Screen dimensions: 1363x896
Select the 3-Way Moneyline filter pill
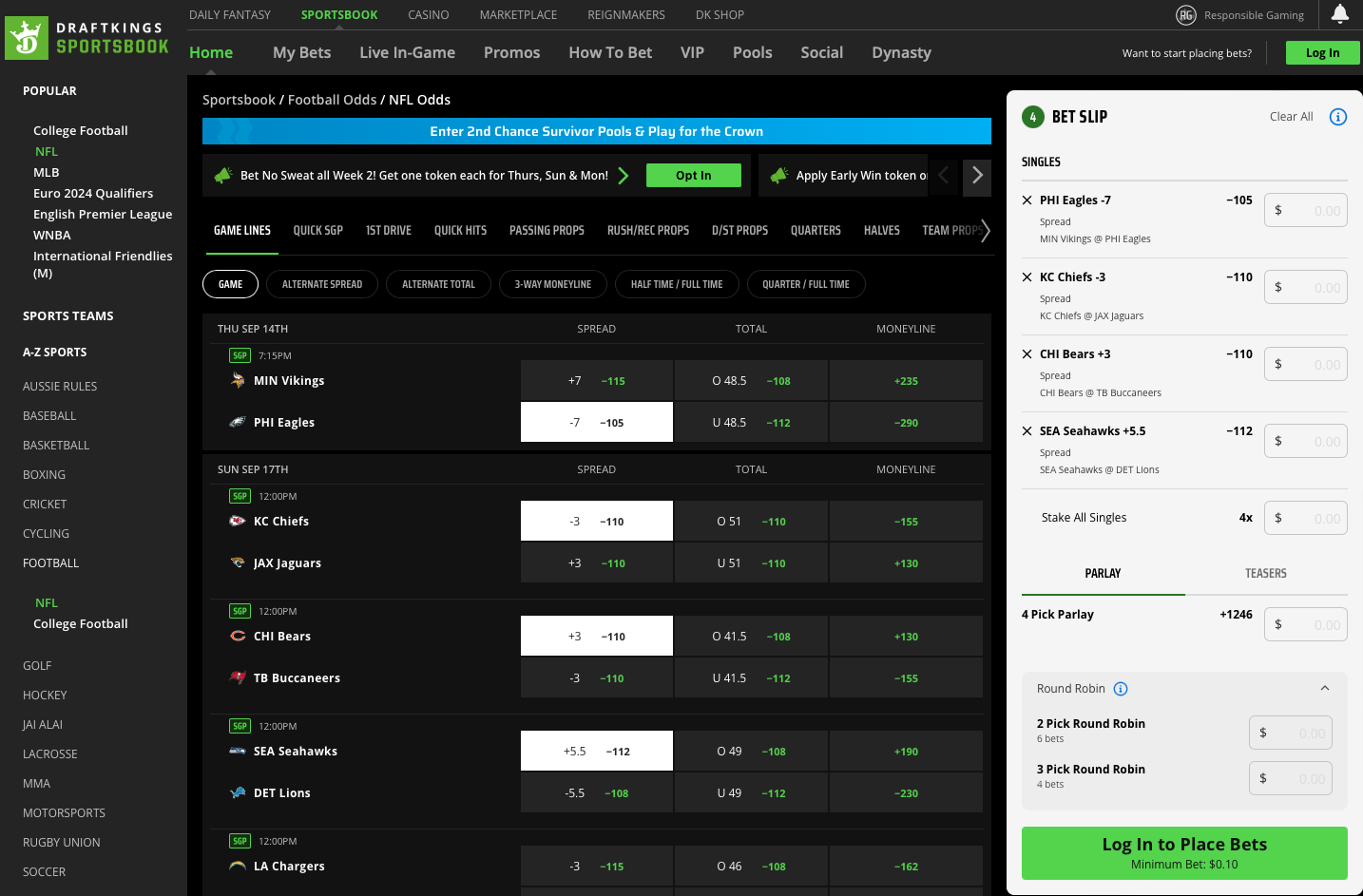click(553, 284)
